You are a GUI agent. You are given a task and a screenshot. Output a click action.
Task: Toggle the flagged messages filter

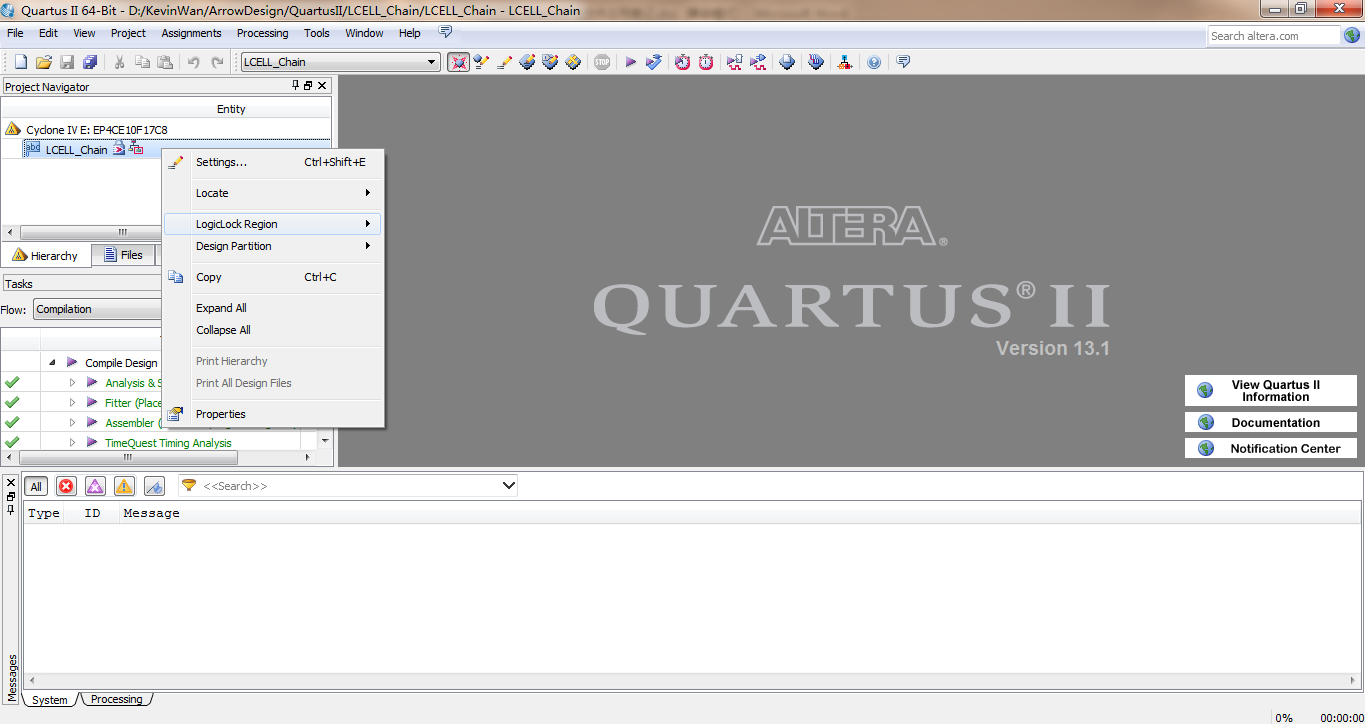click(154, 487)
